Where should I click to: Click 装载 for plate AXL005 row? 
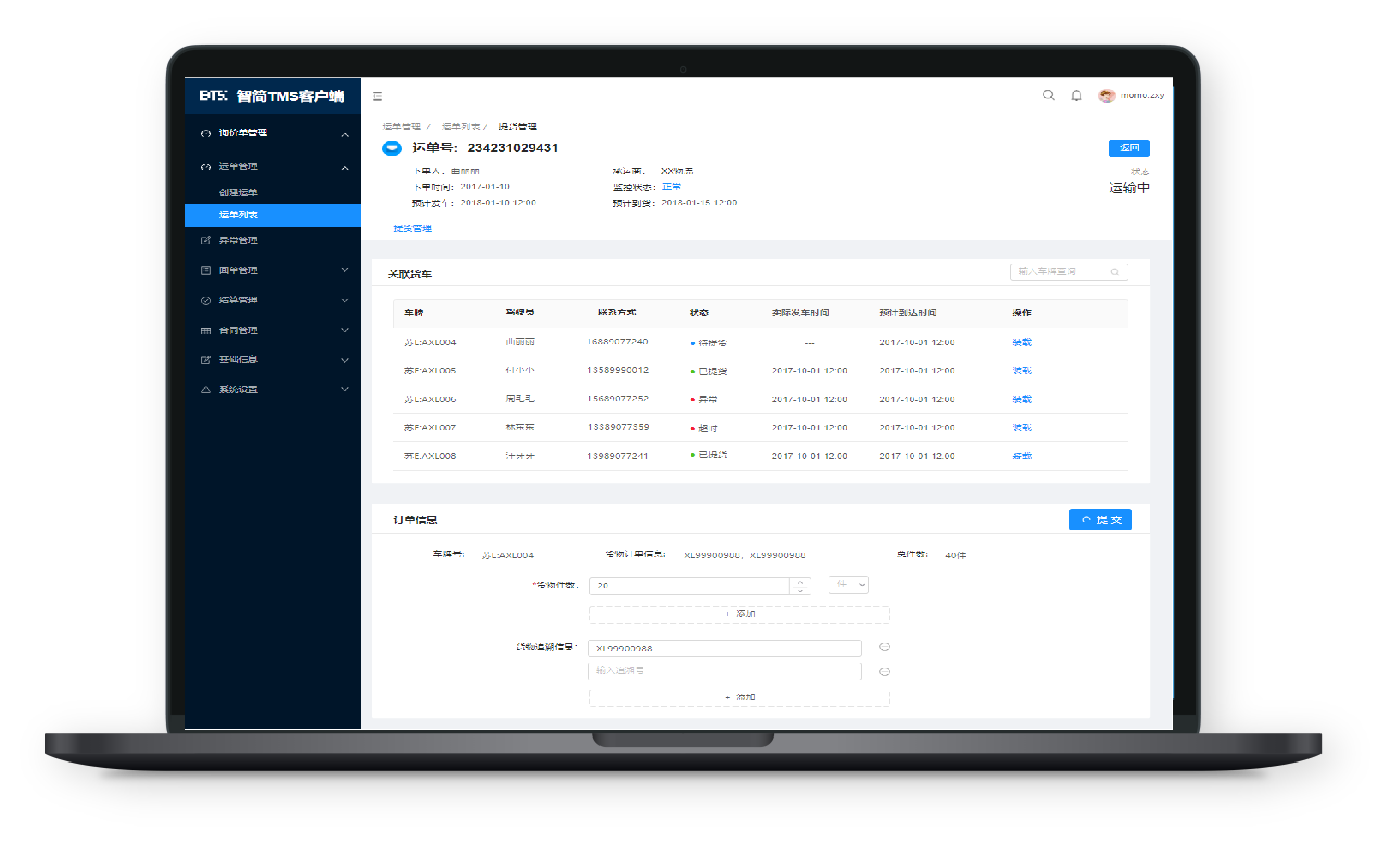click(1022, 371)
